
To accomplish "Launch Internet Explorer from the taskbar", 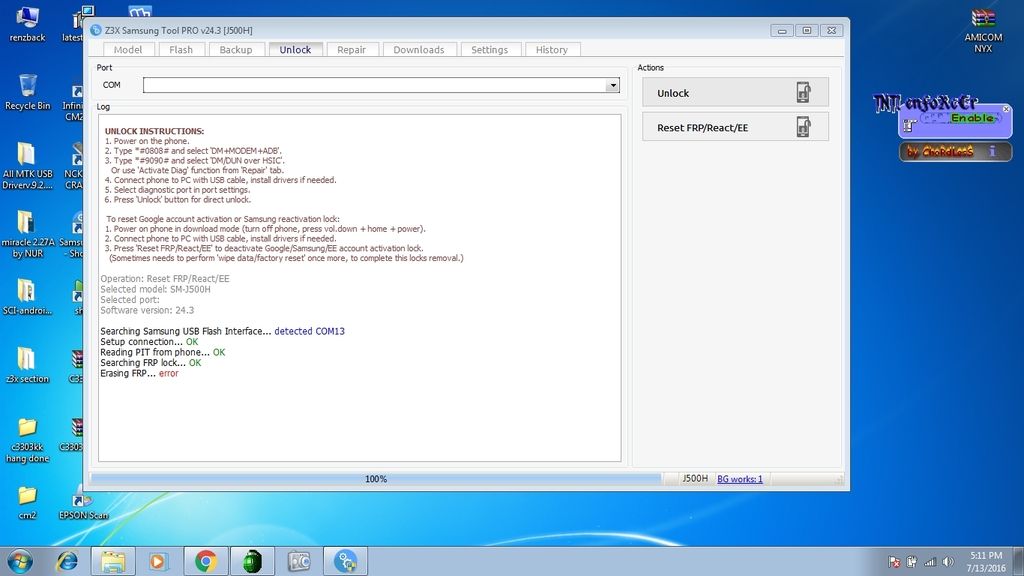I will coord(67,560).
